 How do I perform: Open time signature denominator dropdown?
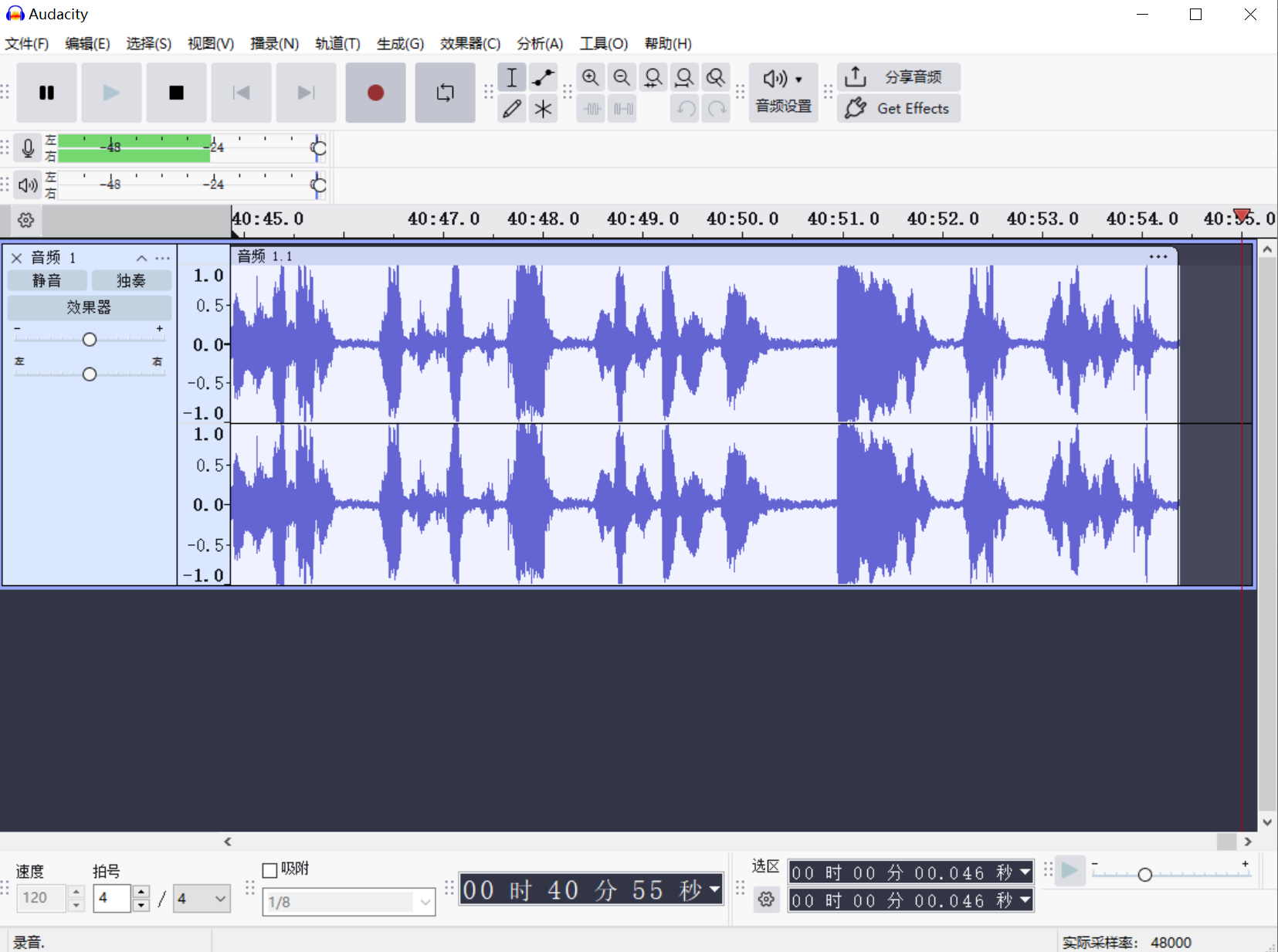tap(202, 898)
